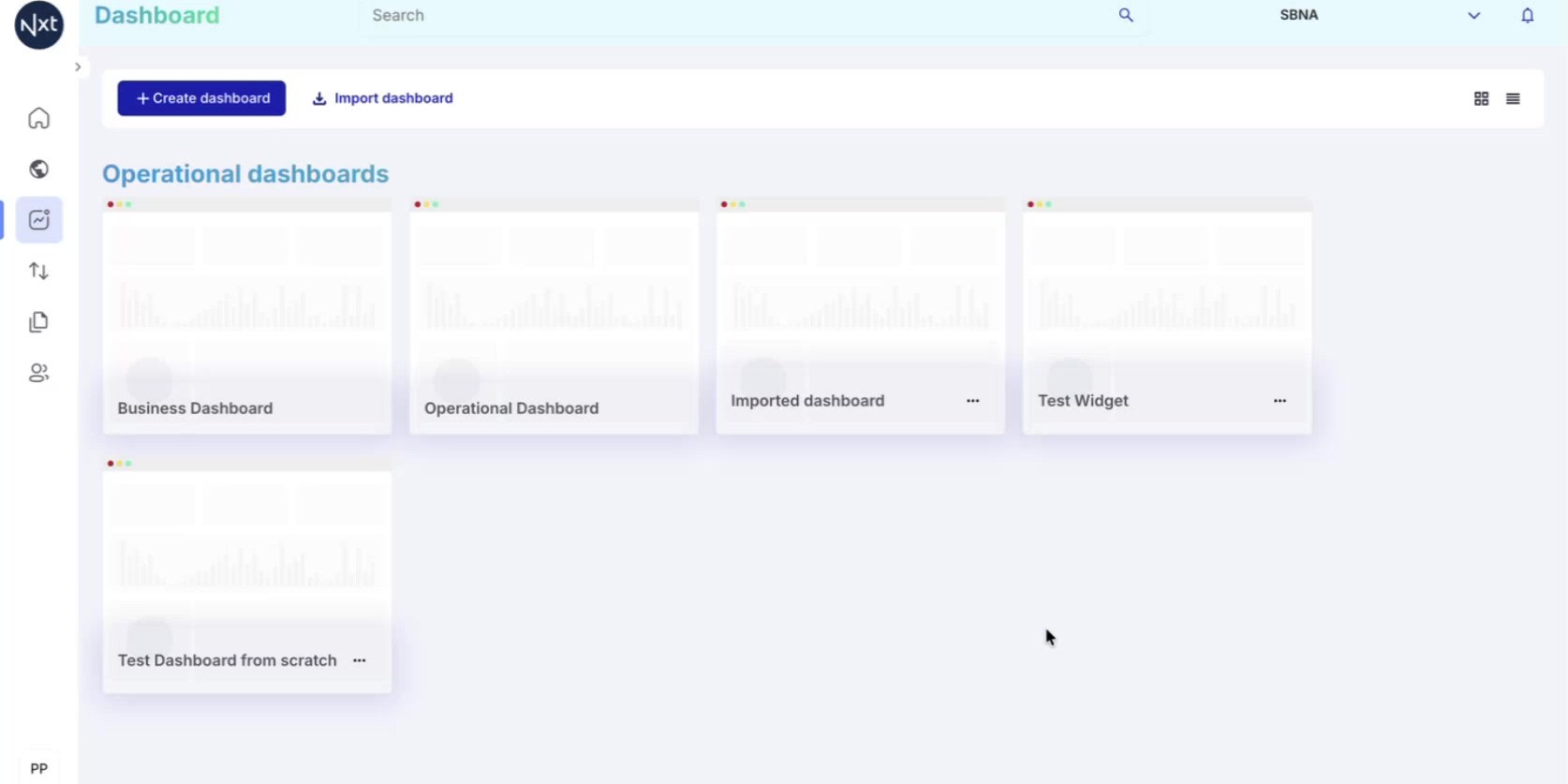
Task: Open the Imported dashboard card
Action: [860, 316]
